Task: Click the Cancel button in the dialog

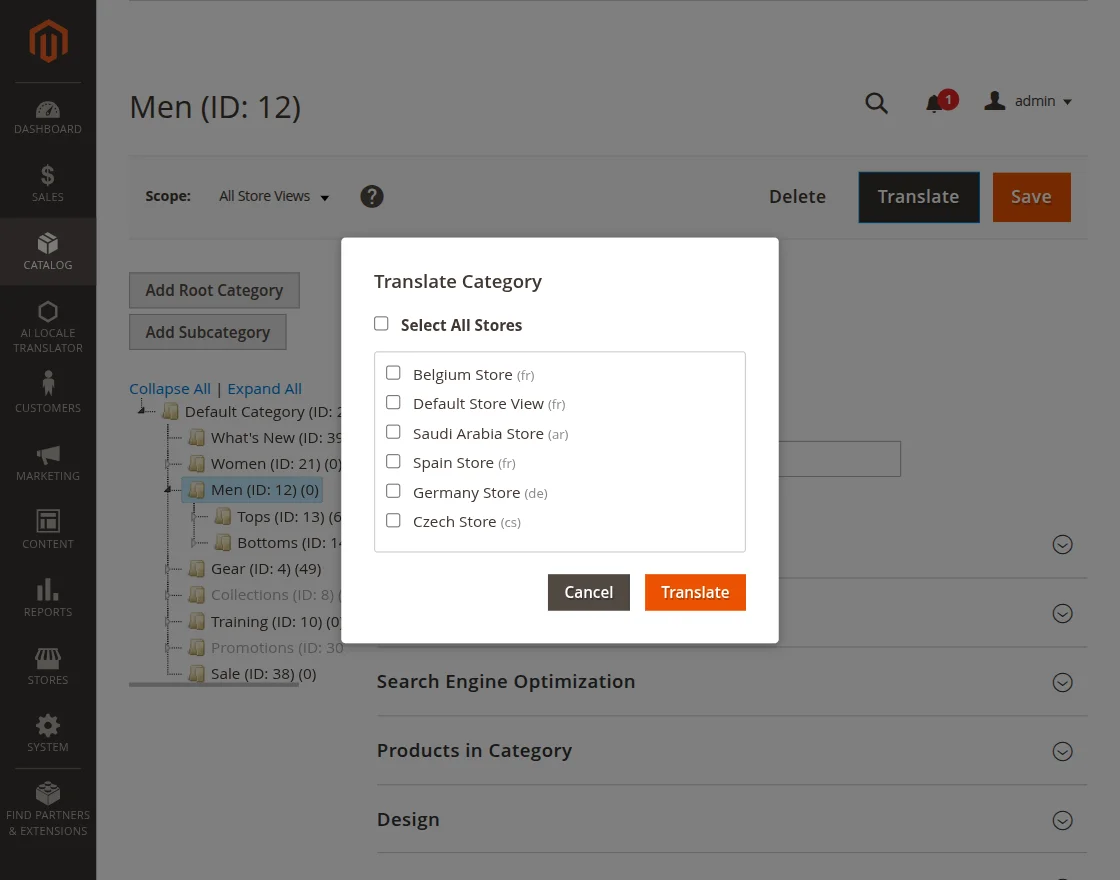Action: (x=588, y=592)
